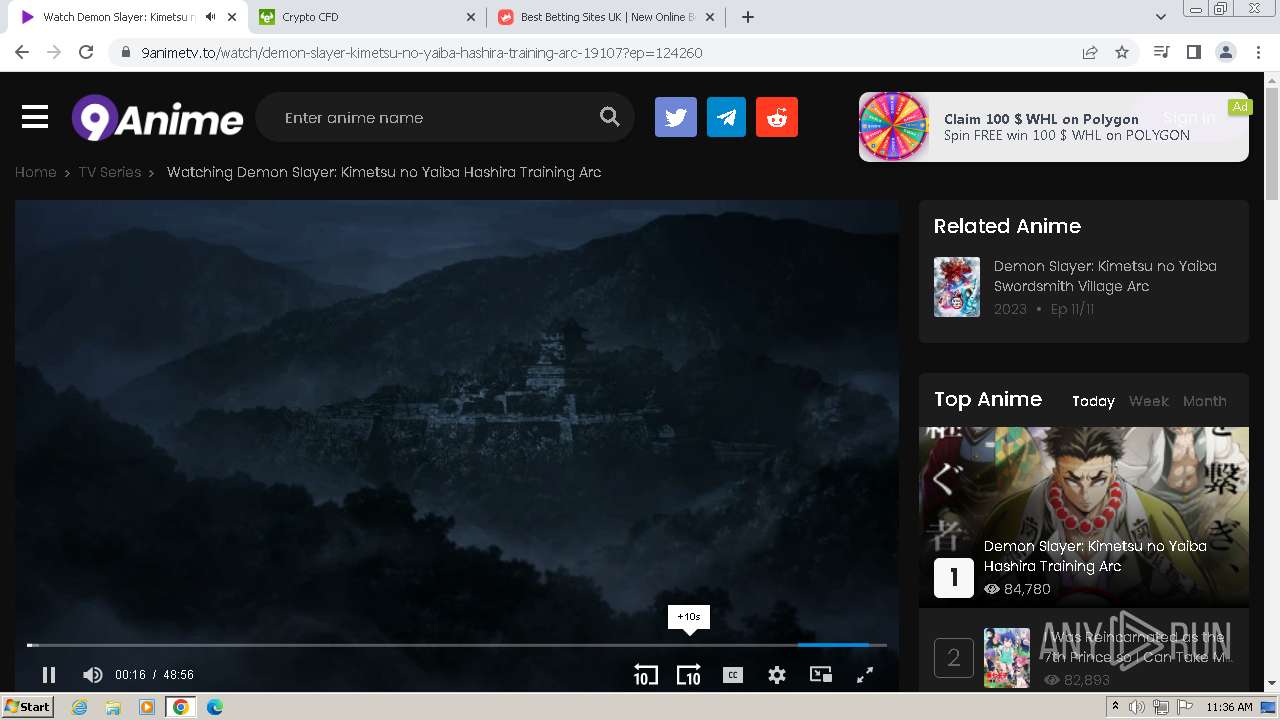Toggle the Chrome side panel
This screenshot has height=720, width=1280.
1193,53
